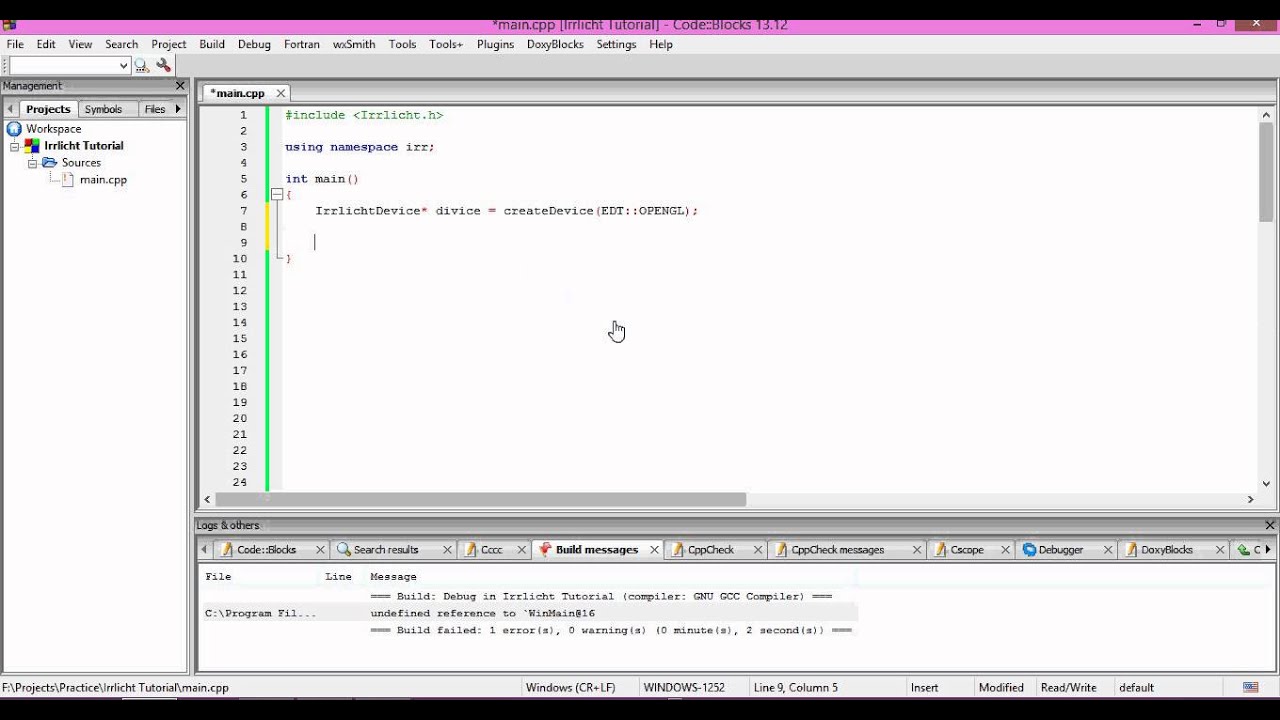This screenshot has height=720, width=1280.
Task: Click the search magnifier icon in toolbar
Action: pyautogui.click(x=141, y=66)
